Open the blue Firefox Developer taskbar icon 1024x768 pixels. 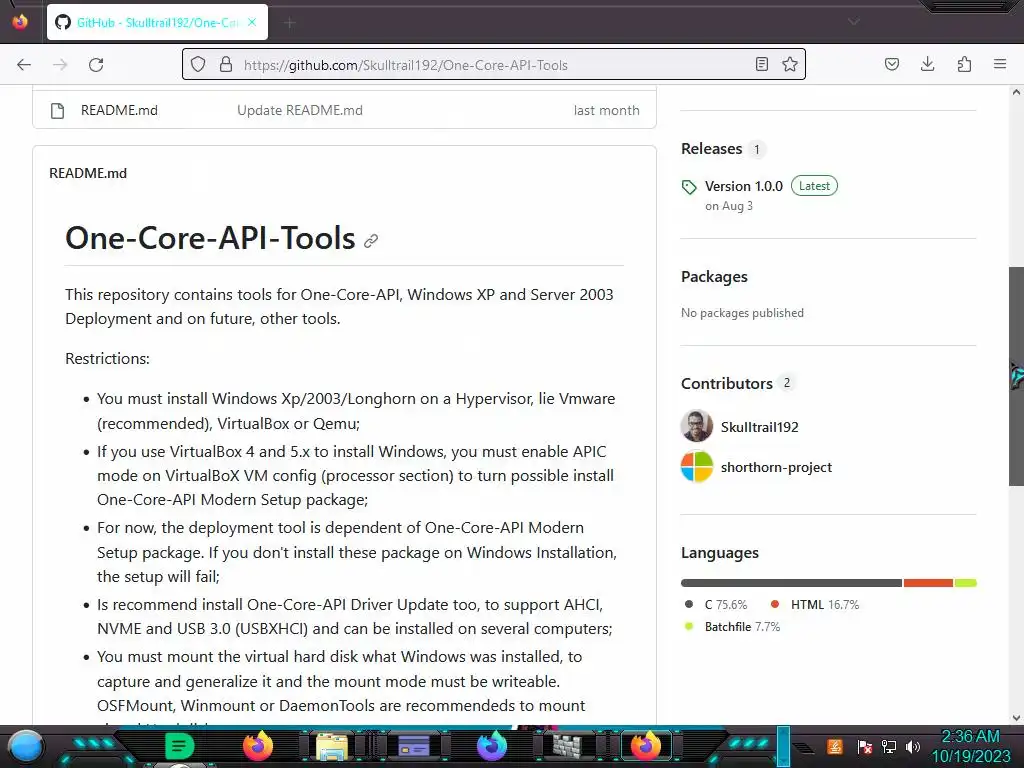click(492, 746)
